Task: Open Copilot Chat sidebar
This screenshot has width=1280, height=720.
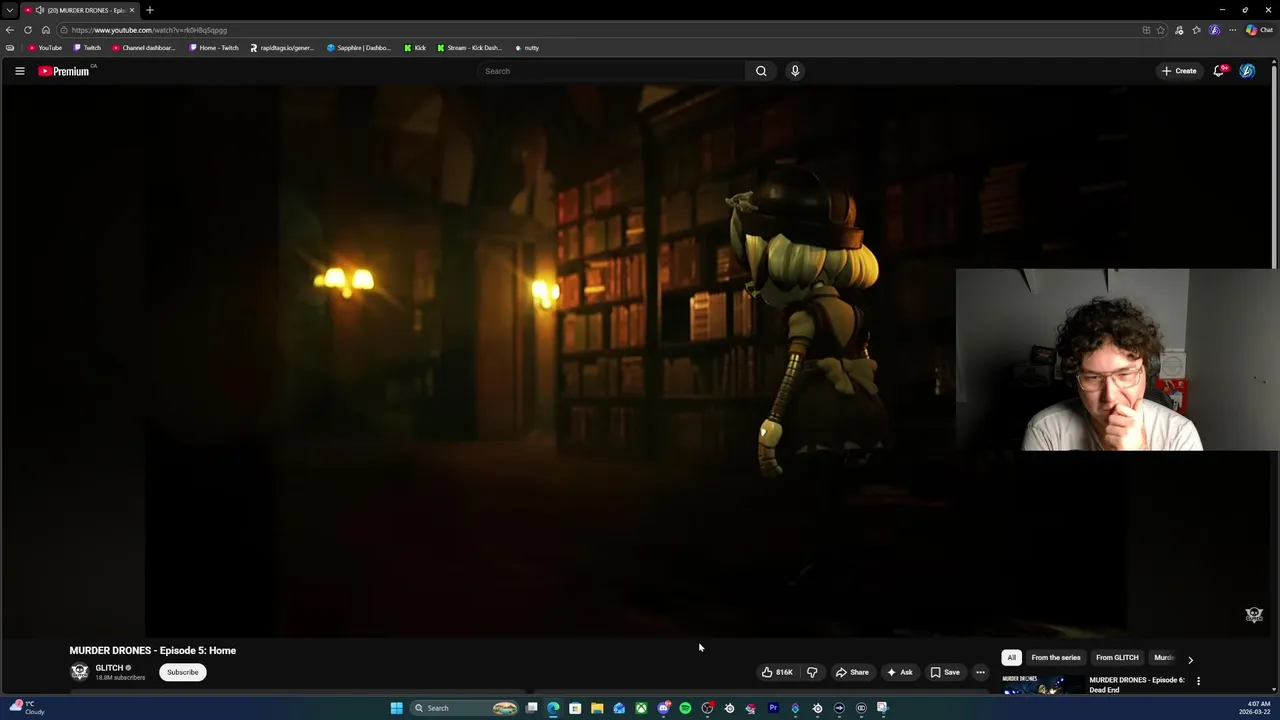Action: 1259,30
